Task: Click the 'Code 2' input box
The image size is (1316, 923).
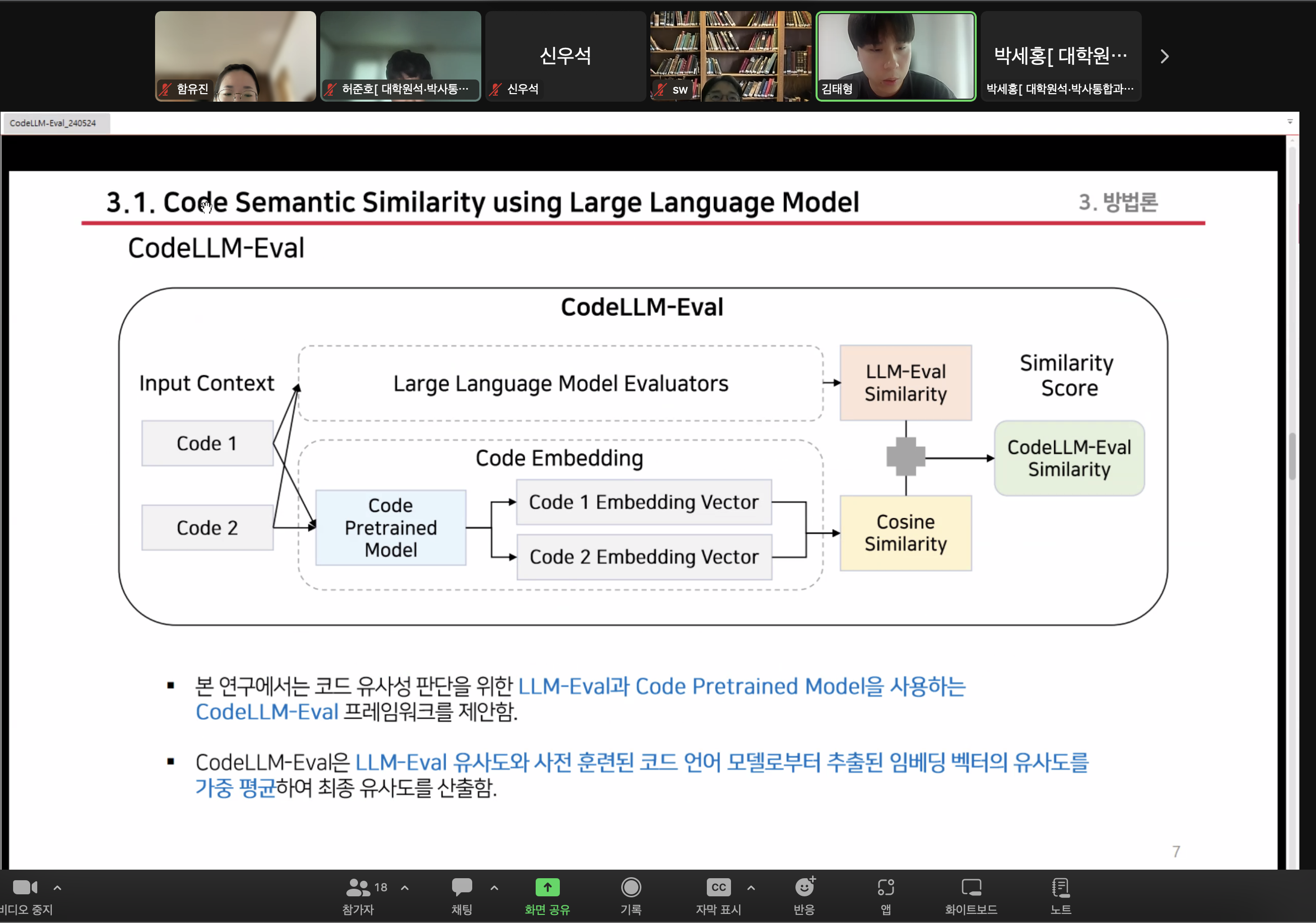Action: click(x=207, y=527)
